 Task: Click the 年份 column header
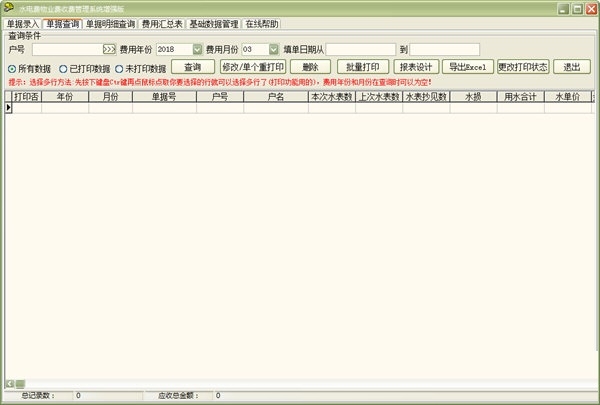click(65, 96)
